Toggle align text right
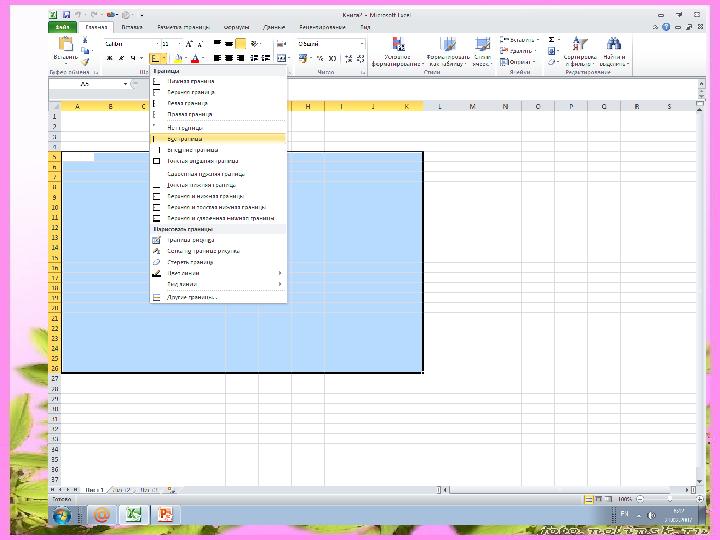 click(240, 58)
